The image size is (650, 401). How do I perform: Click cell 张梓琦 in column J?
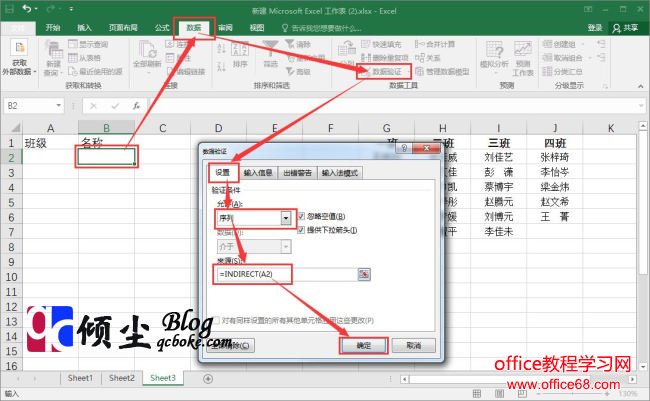[555, 158]
